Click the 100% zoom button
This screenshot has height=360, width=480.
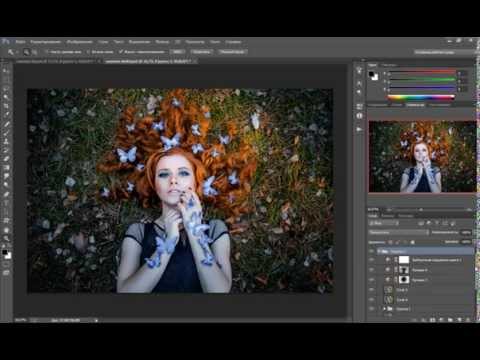click(177, 52)
